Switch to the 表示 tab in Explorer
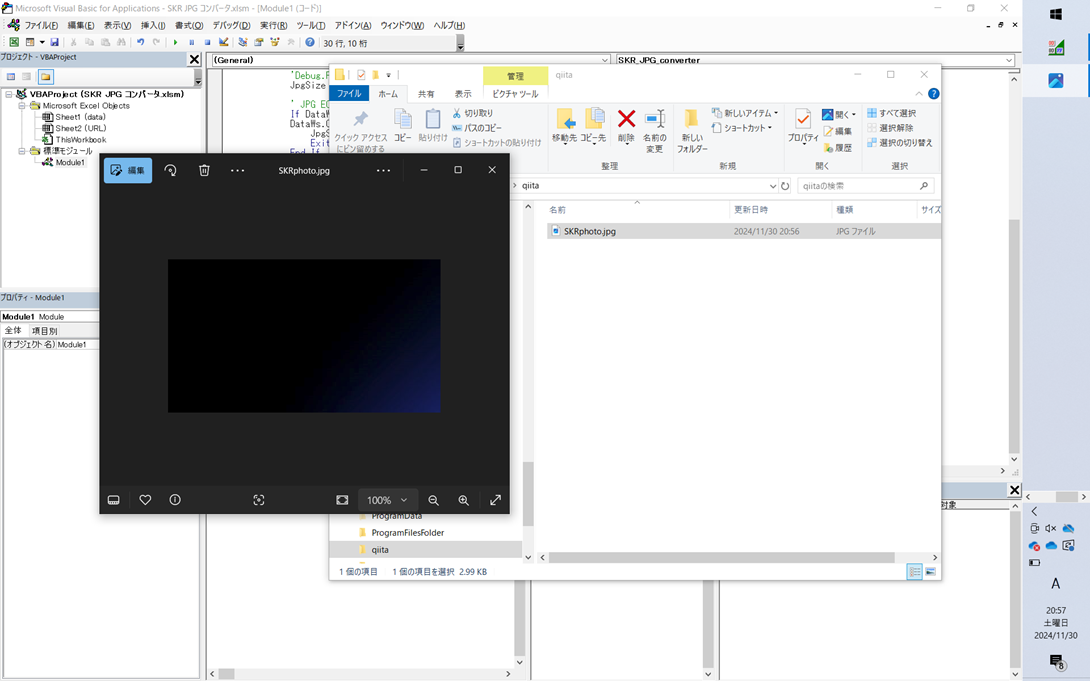The height and width of the screenshot is (681, 1090). point(463,93)
